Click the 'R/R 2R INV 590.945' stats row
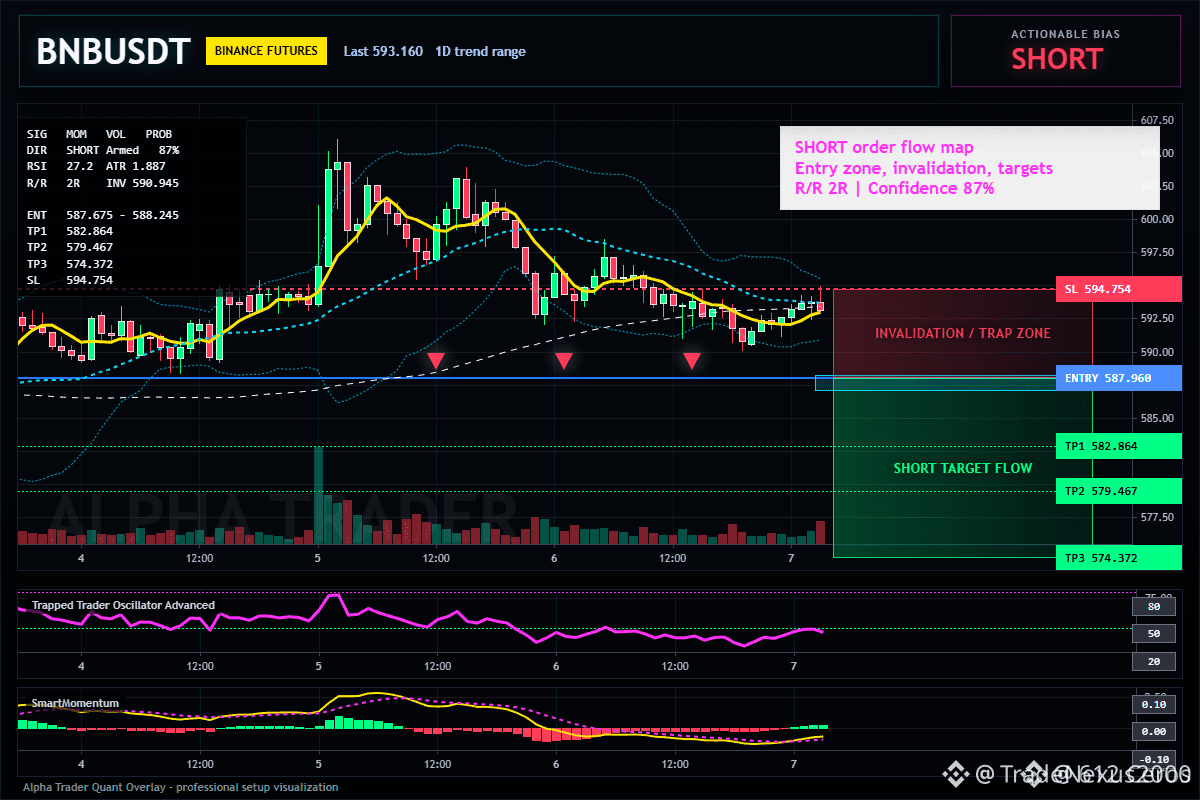Viewport: 1200px width, 800px height. pyautogui.click(x=103, y=183)
